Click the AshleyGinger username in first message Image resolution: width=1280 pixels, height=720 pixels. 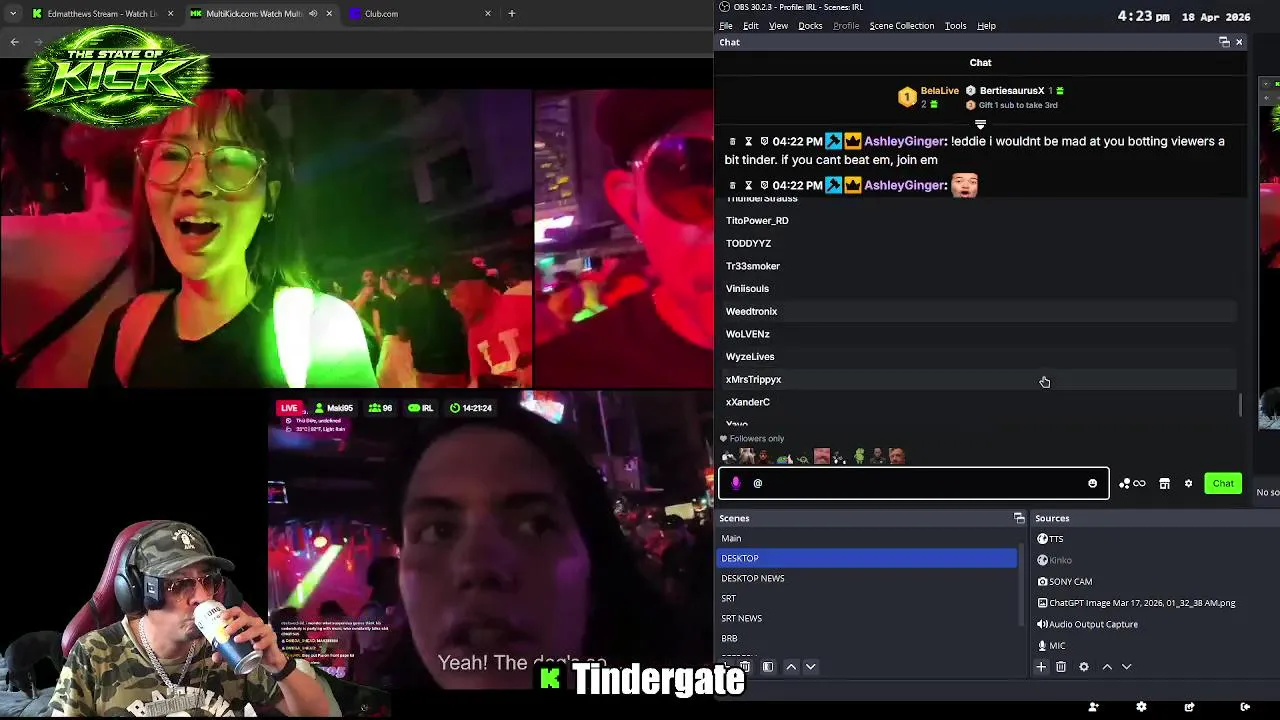904,142
